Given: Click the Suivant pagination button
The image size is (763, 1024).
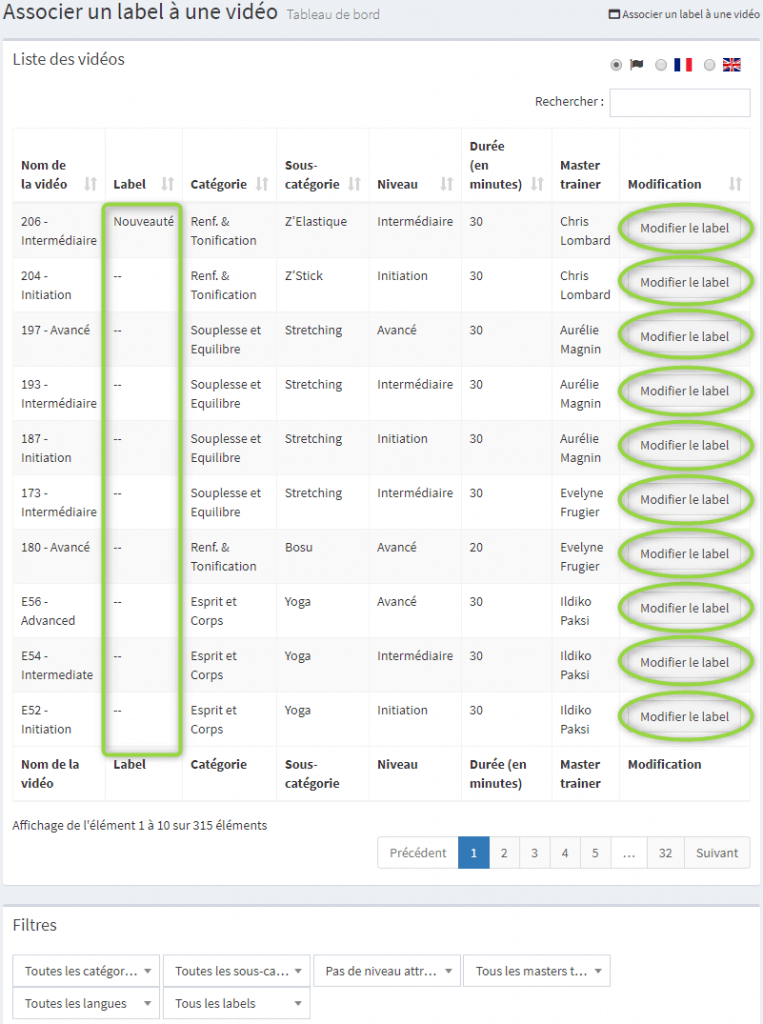Looking at the screenshot, I should tap(717, 853).
